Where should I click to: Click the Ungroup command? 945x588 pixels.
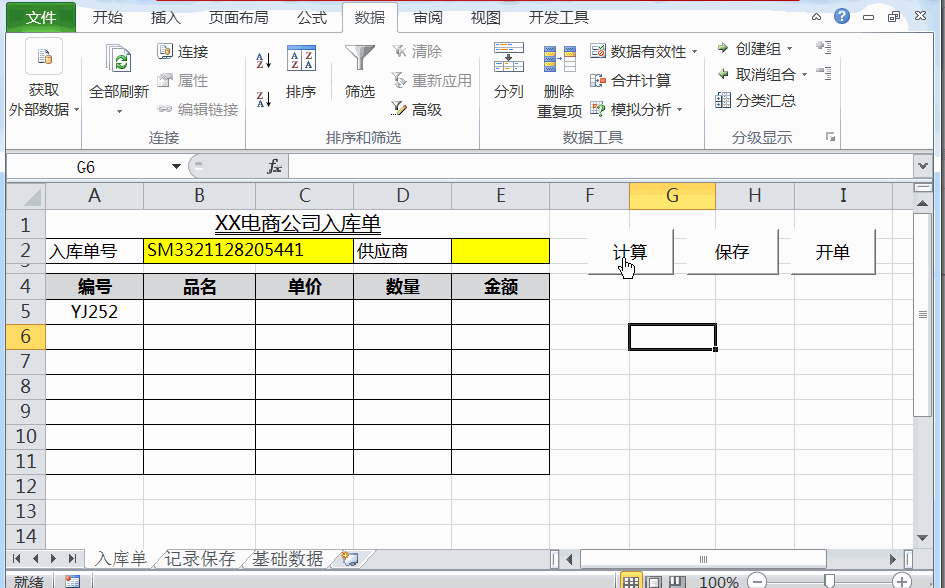(x=756, y=74)
